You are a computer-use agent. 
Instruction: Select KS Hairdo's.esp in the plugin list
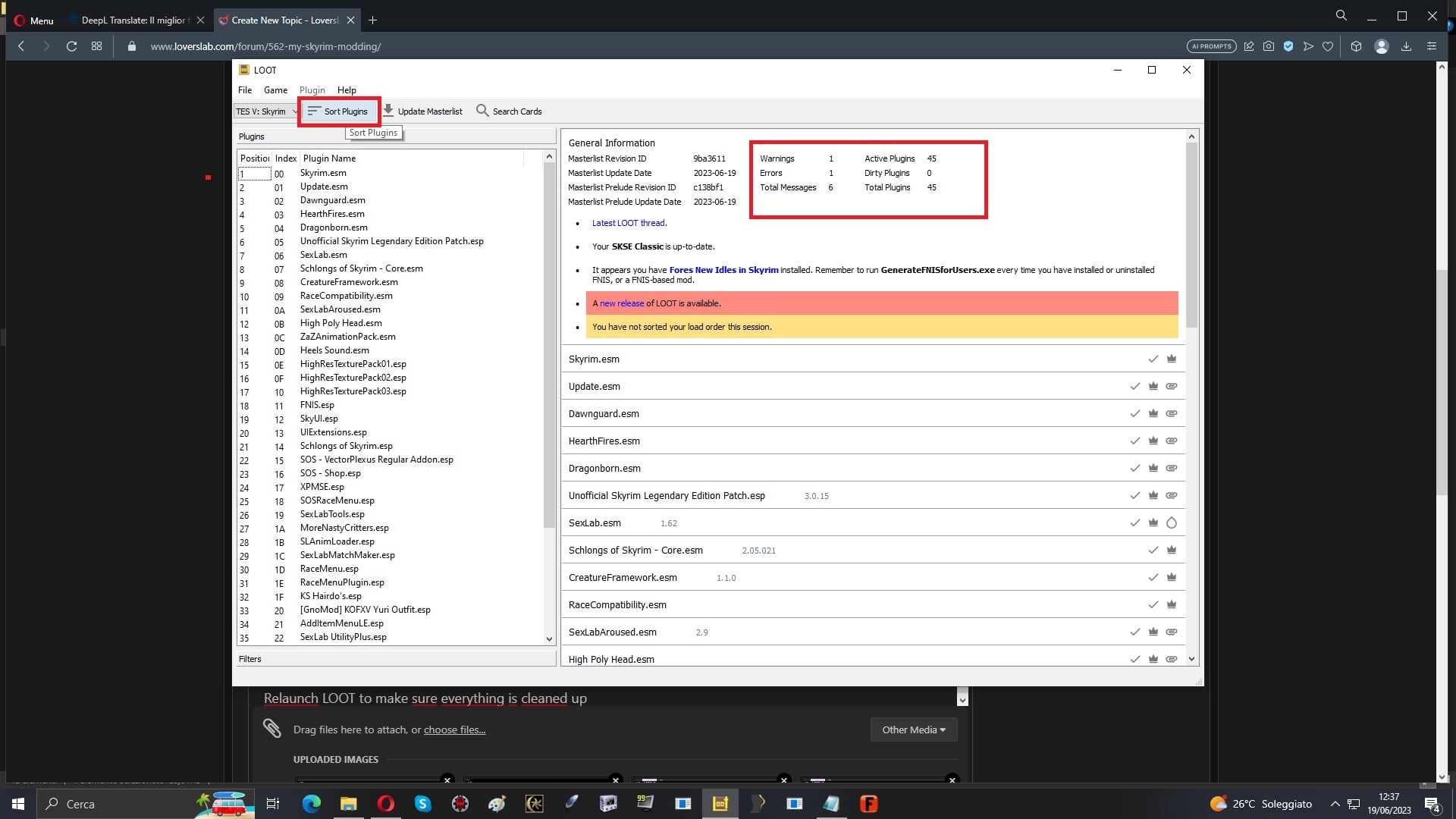point(331,596)
